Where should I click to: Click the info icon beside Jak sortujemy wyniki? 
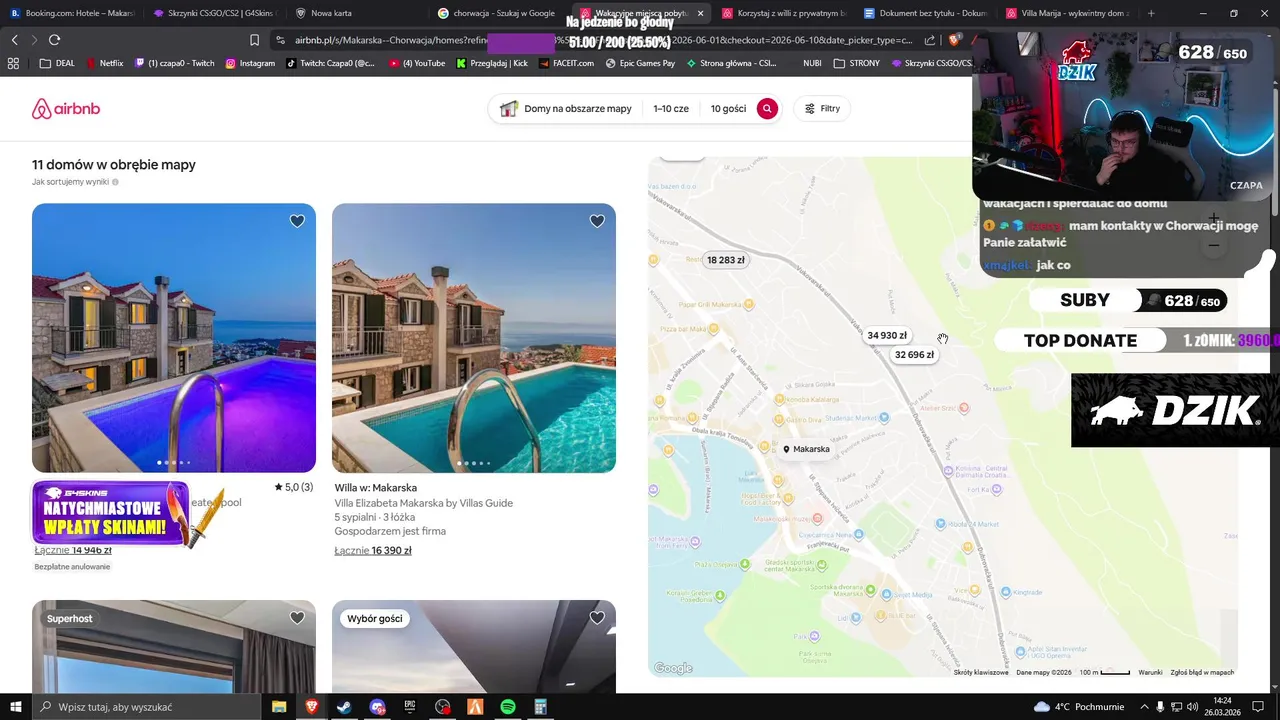pos(115,182)
